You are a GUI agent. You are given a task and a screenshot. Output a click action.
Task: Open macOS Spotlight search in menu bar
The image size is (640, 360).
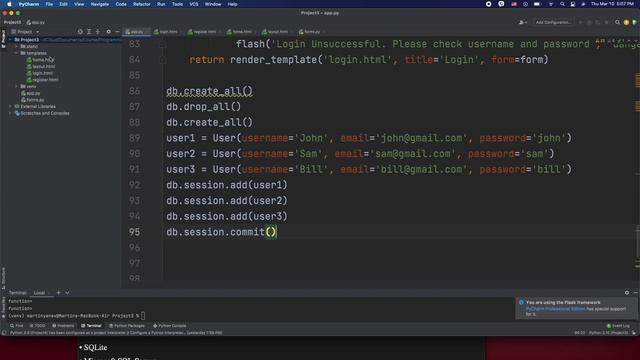(x=562, y=4)
